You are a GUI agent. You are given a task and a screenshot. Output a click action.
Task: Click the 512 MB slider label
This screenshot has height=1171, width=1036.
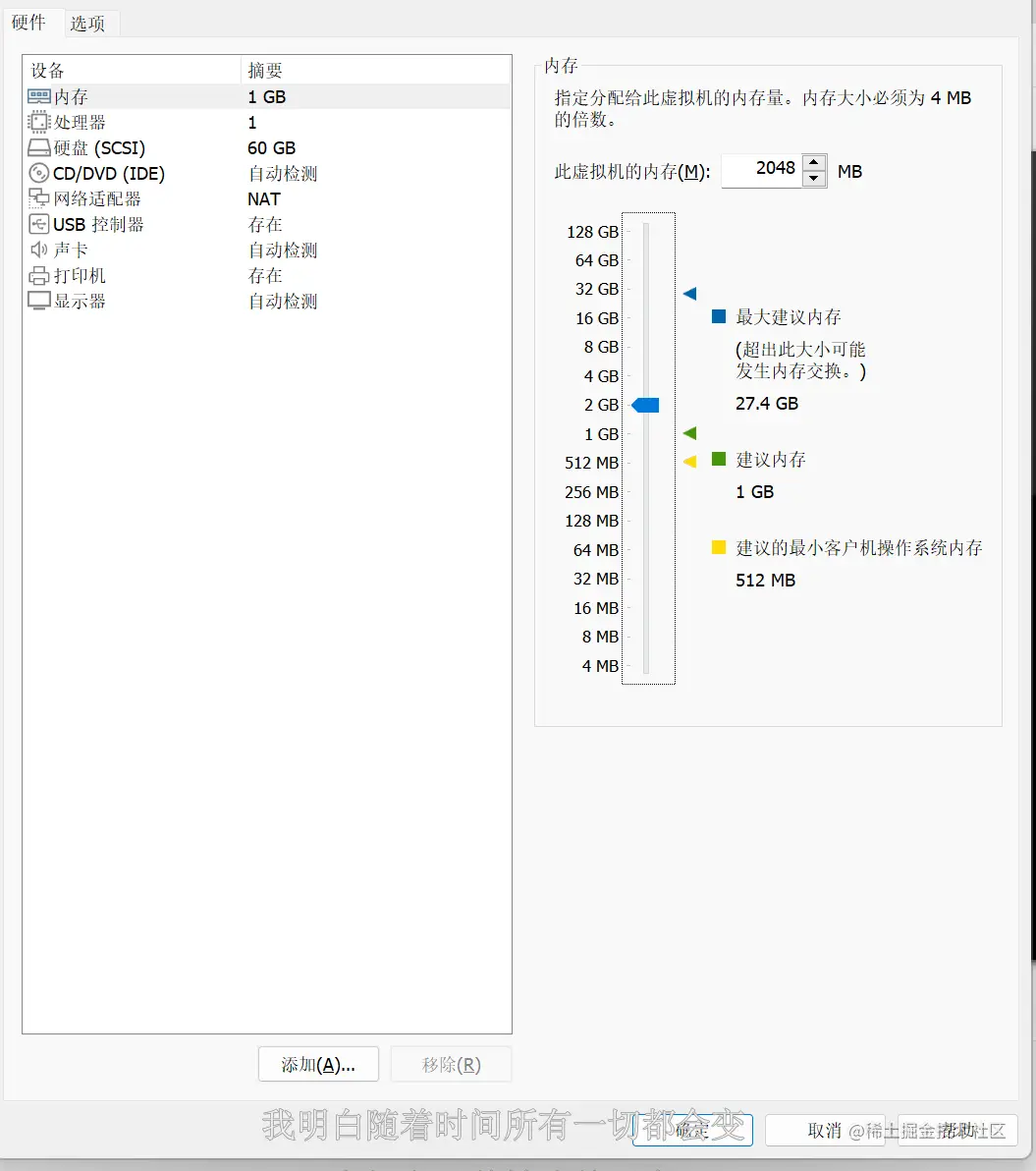tap(592, 463)
